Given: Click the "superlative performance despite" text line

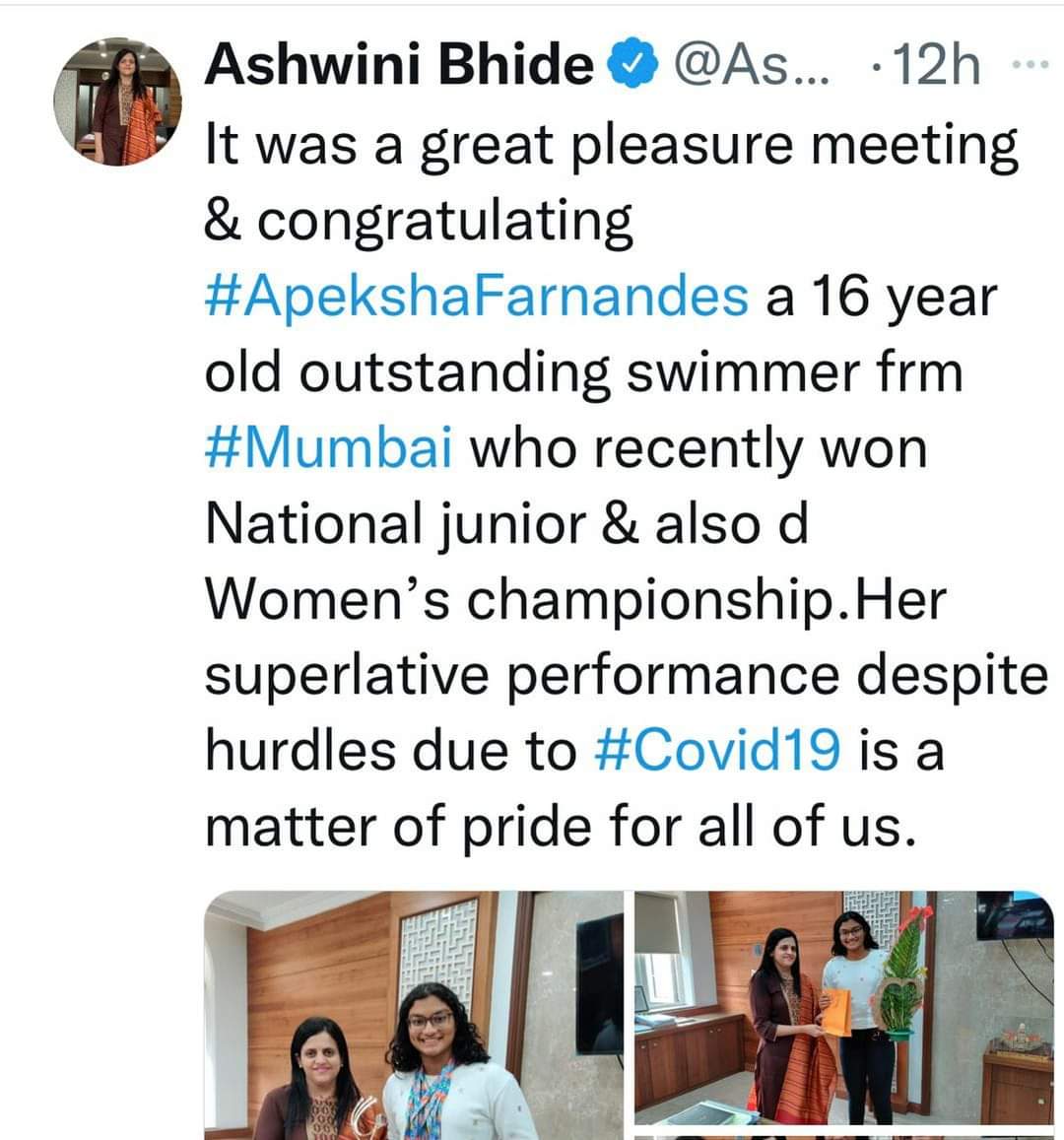Looking at the screenshot, I should [626, 675].
